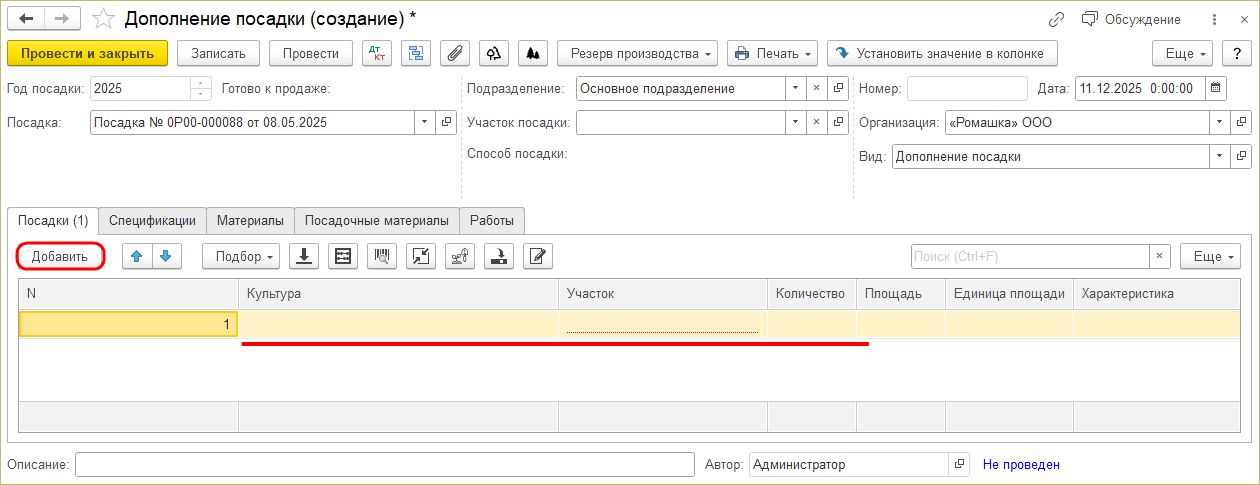Move the row down with the arrow
The image size is (1260, 485).
click(166, 256)
